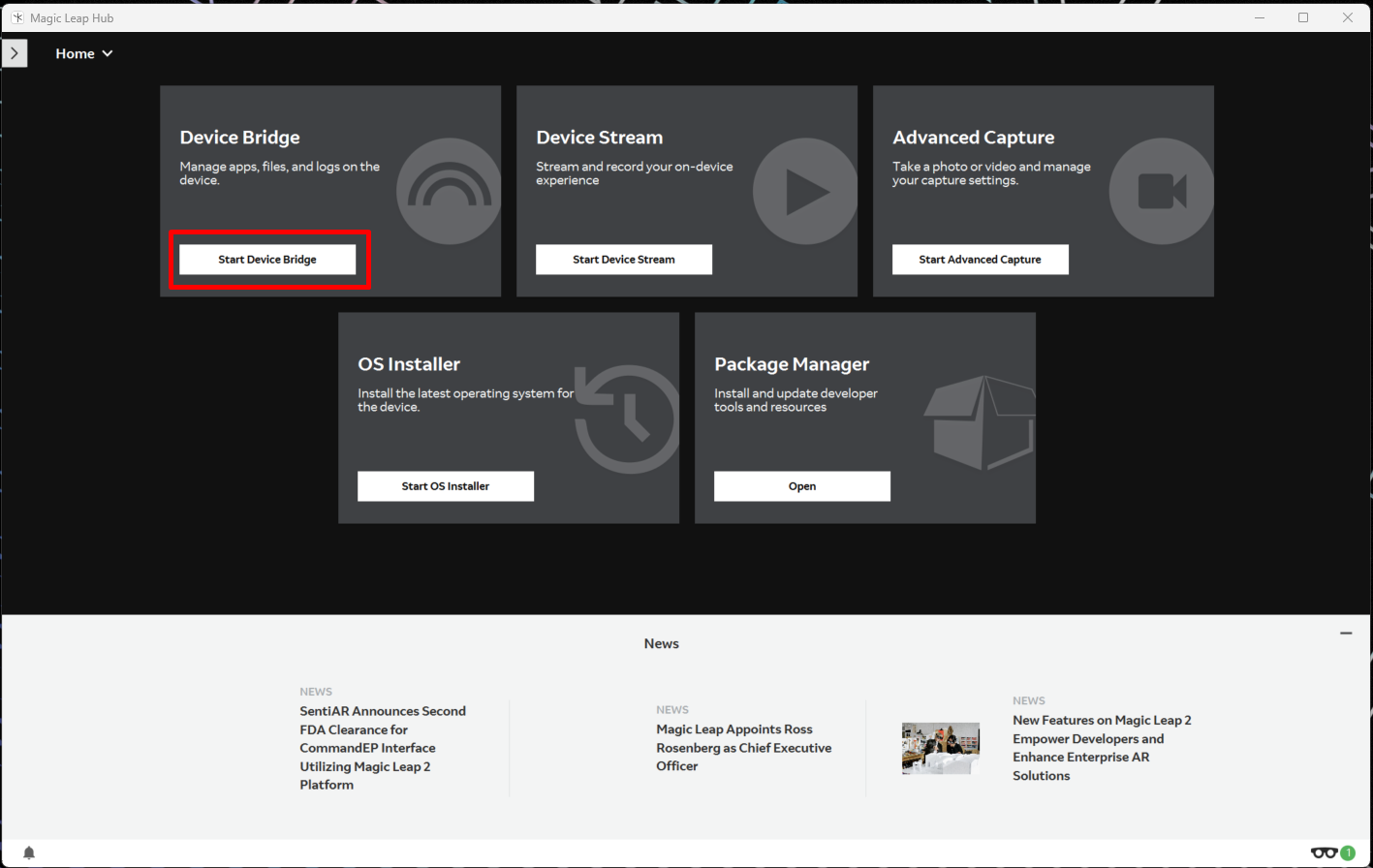Collapse the News panel
The image size is (1373, 868).
[1346, 634]
